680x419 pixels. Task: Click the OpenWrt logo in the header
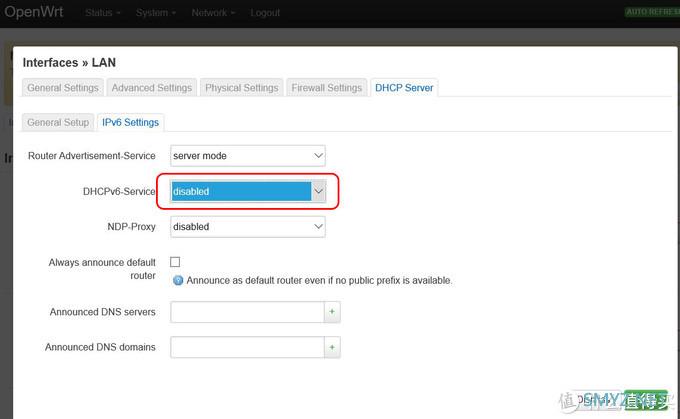(34, 12)
